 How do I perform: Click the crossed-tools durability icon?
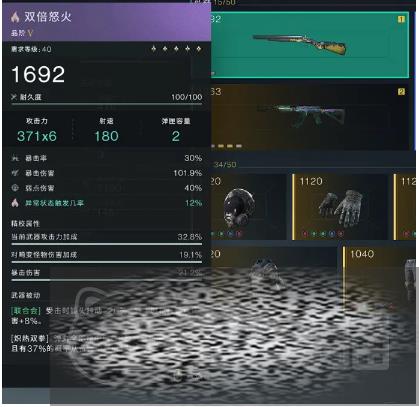tap(14, 97)
